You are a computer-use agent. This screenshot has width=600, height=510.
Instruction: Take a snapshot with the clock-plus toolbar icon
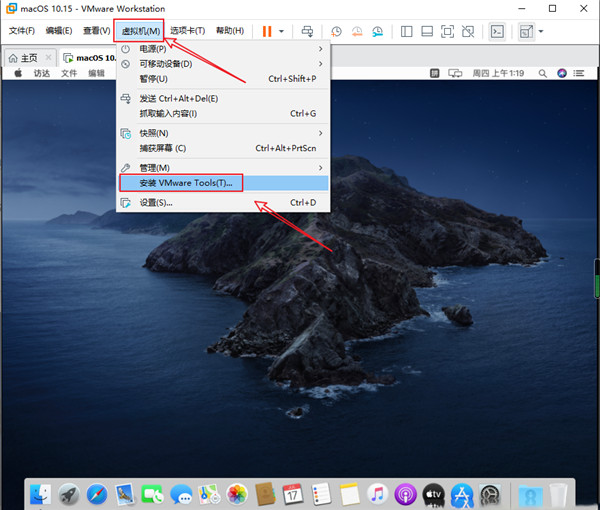(336, 31)
